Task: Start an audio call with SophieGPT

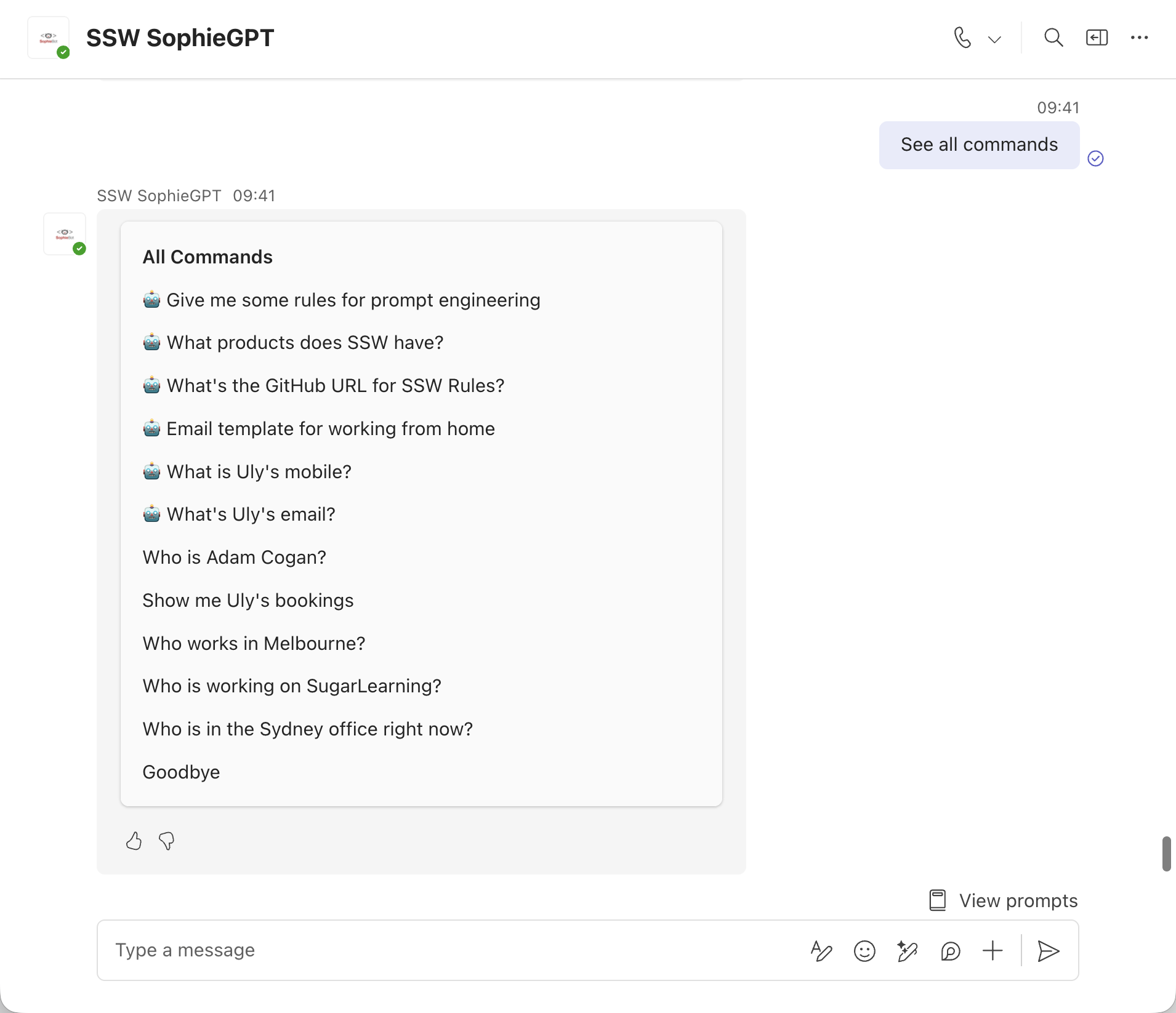Action: click(x=962, y=38)
